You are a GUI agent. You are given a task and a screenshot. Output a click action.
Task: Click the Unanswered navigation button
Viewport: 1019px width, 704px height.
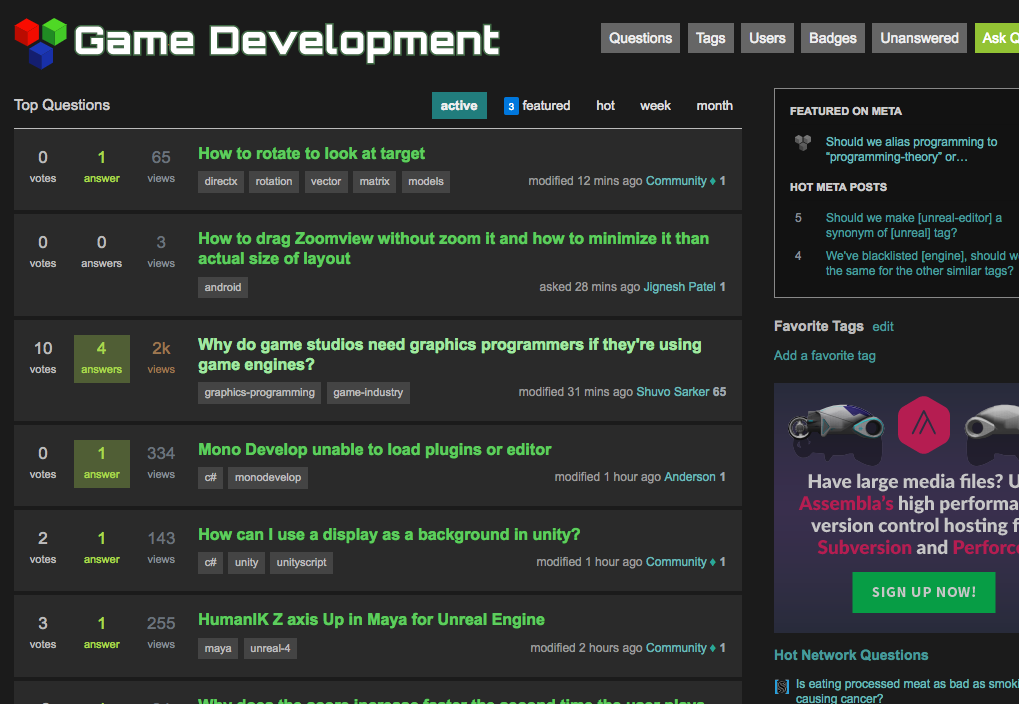918,38
